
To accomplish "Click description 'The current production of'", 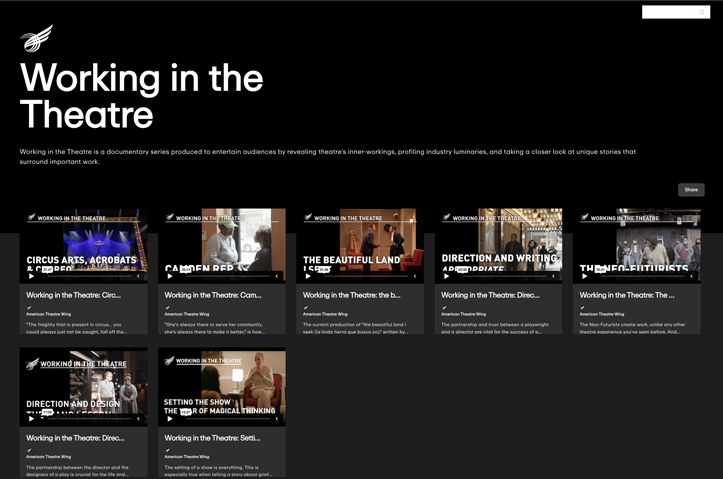I will (356, 328).
